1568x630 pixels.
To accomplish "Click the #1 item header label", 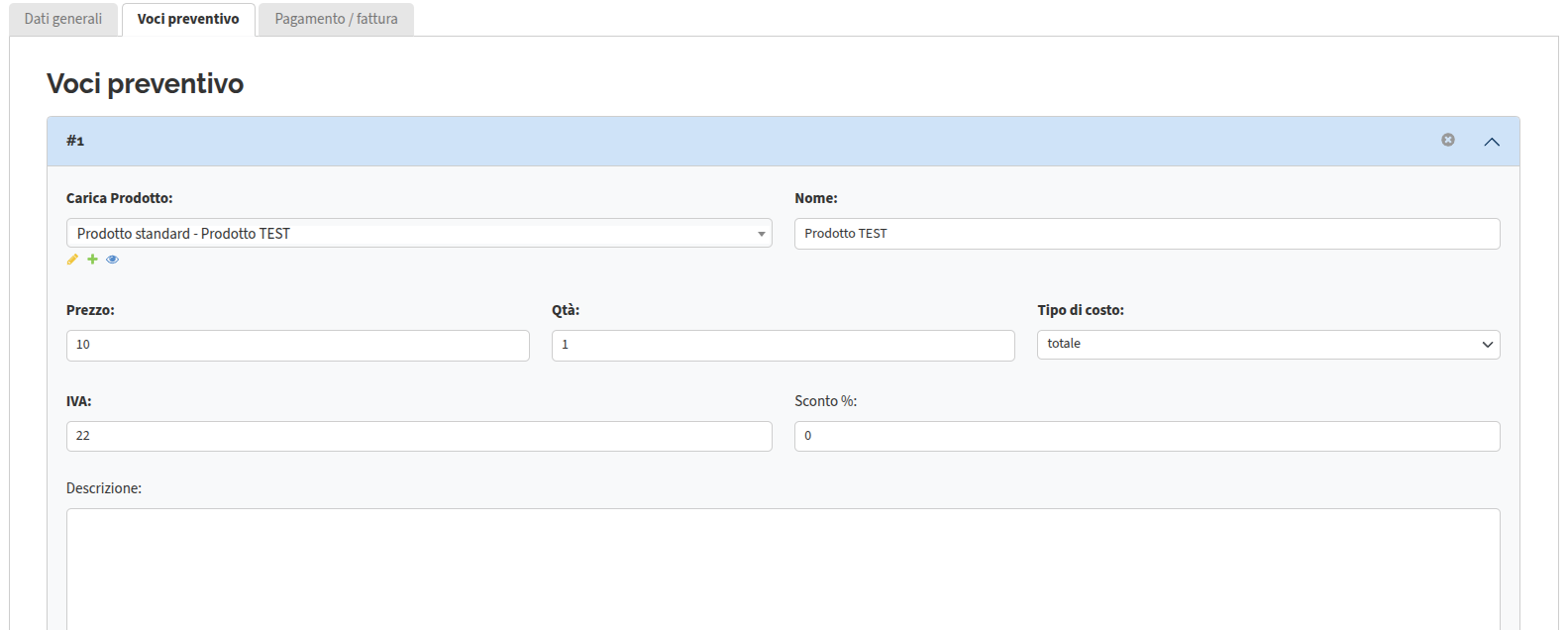I will (75, 141).
